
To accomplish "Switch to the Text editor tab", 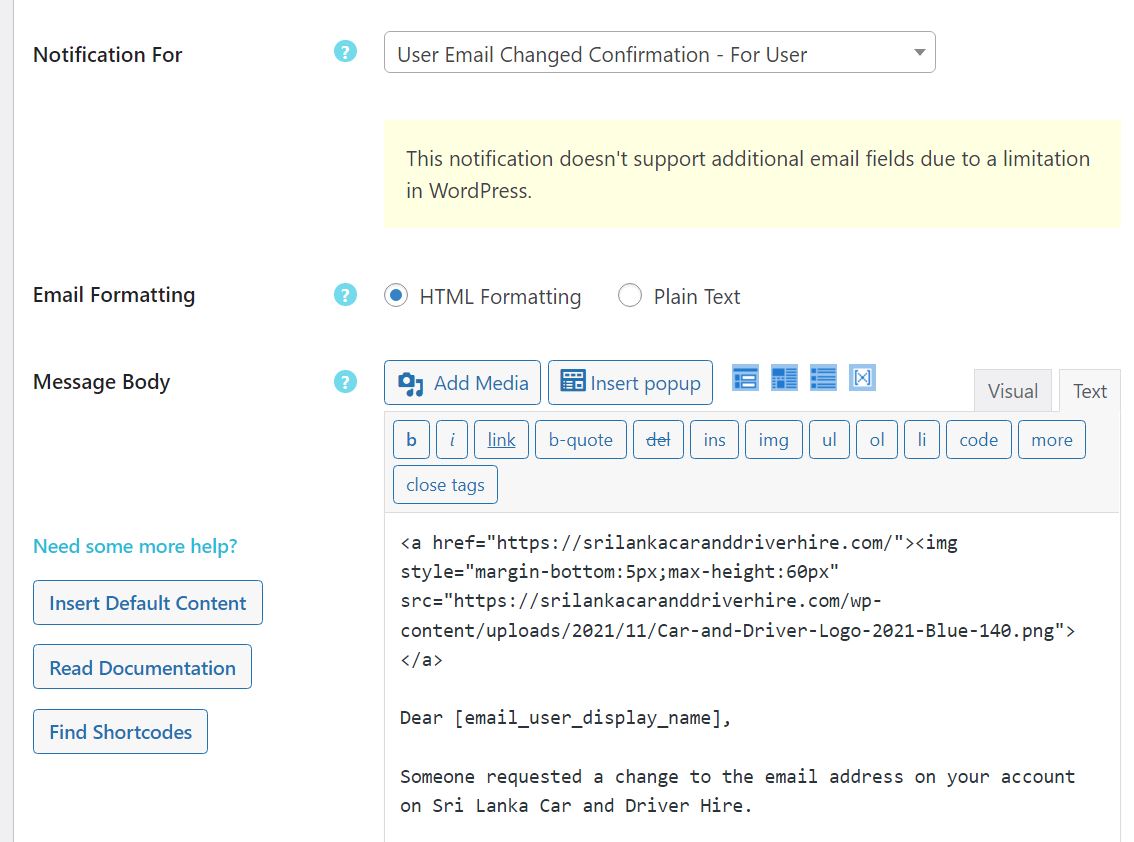I will 1089,391.
